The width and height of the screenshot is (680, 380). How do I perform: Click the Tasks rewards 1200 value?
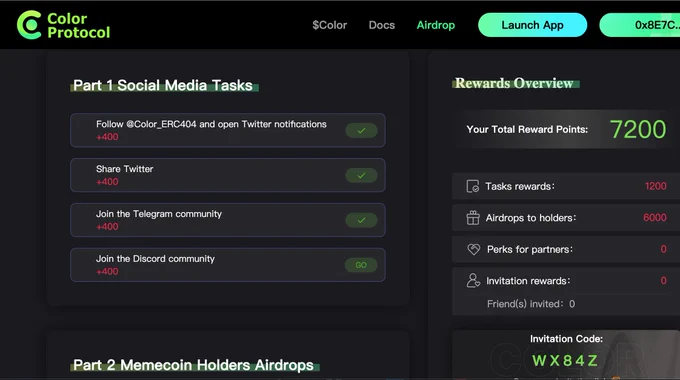click(x=655, y=186)
